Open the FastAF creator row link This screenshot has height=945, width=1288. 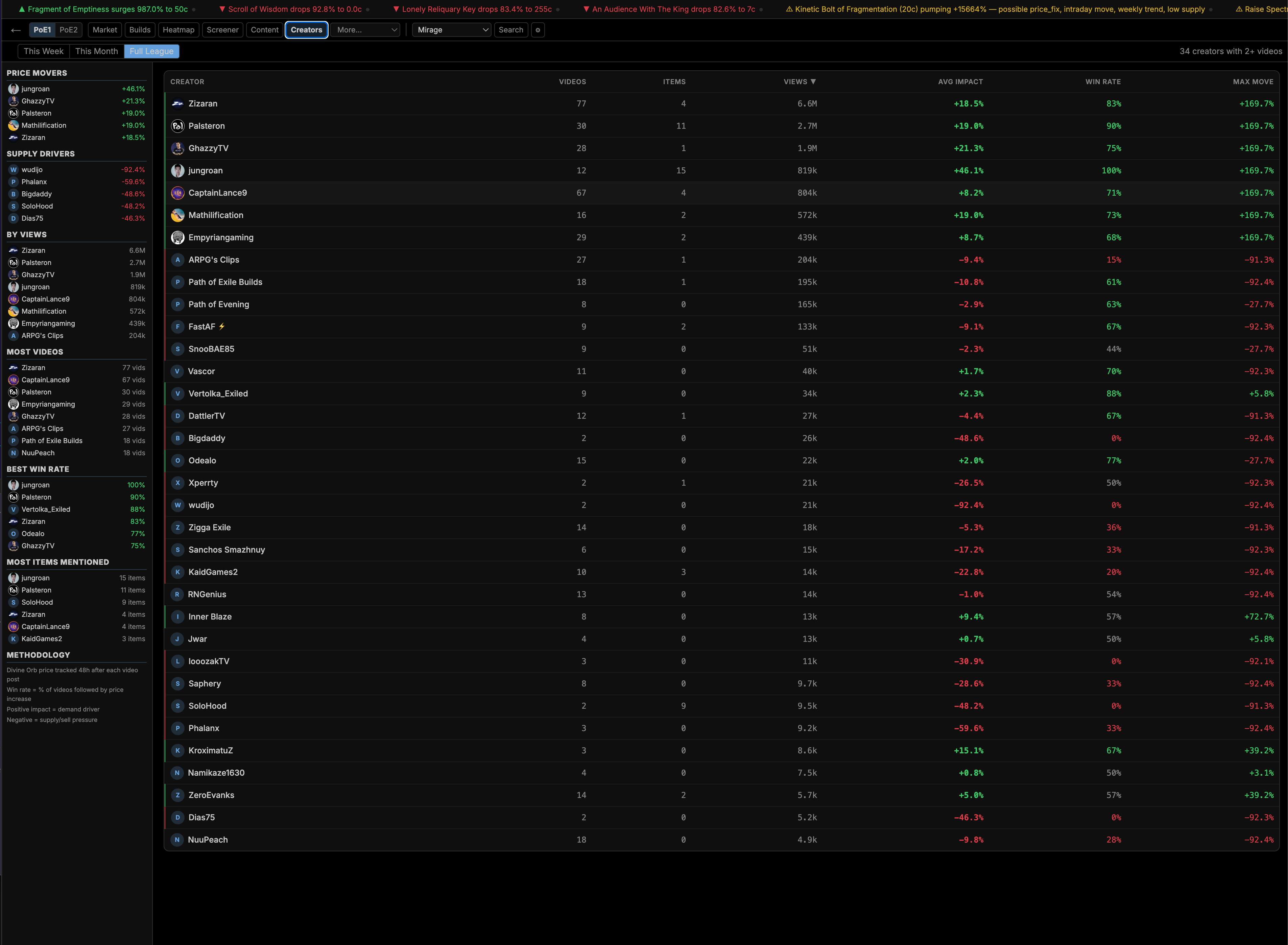click(x=202, y=326)
